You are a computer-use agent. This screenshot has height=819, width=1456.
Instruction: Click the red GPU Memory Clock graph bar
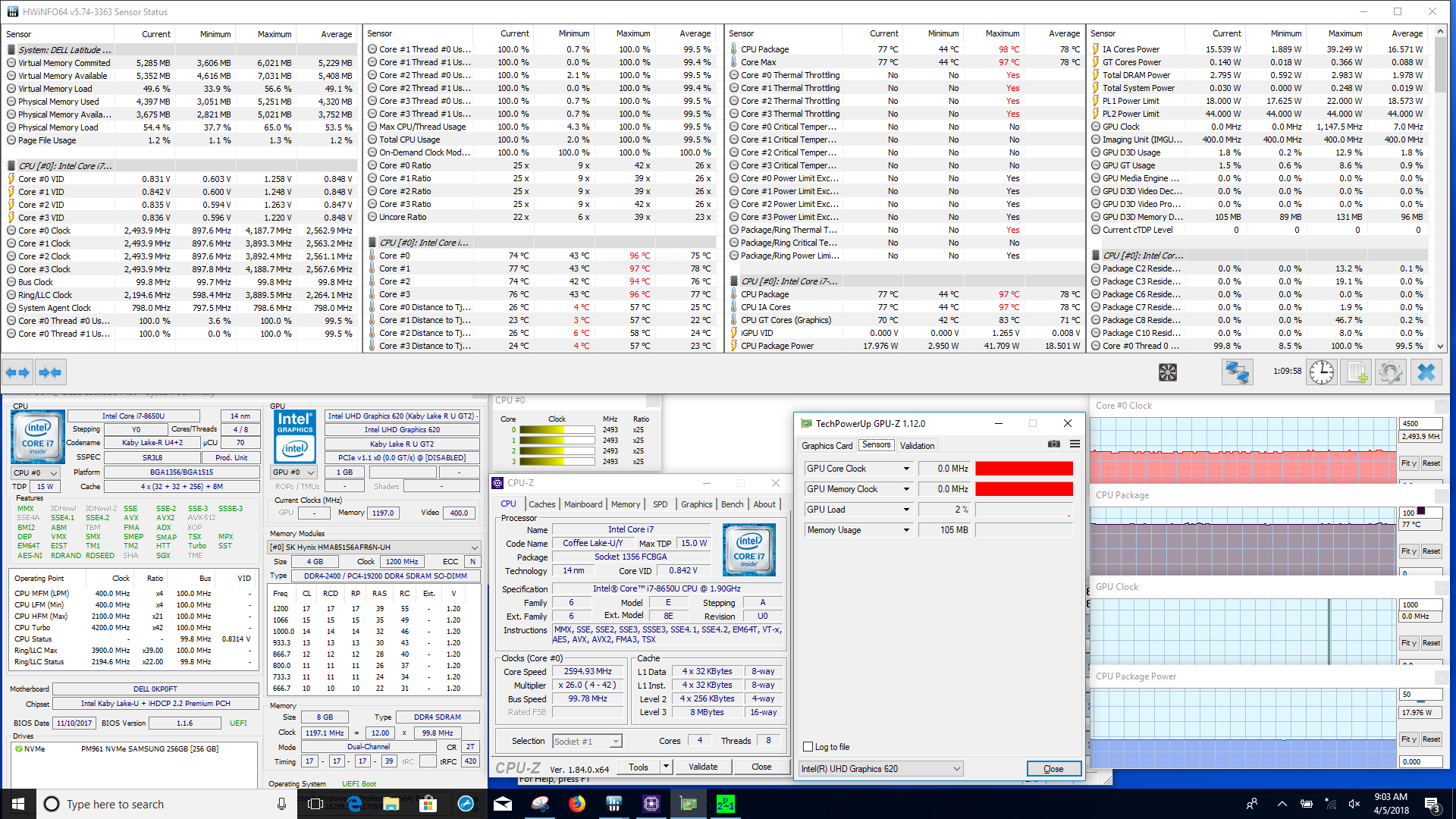point(1024,489)
